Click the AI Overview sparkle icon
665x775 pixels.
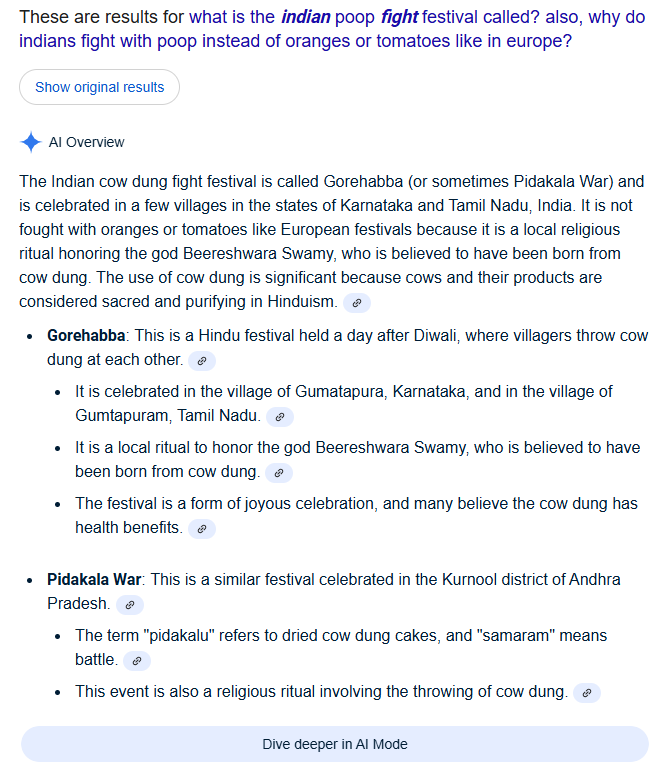click(x=31, y=142)
